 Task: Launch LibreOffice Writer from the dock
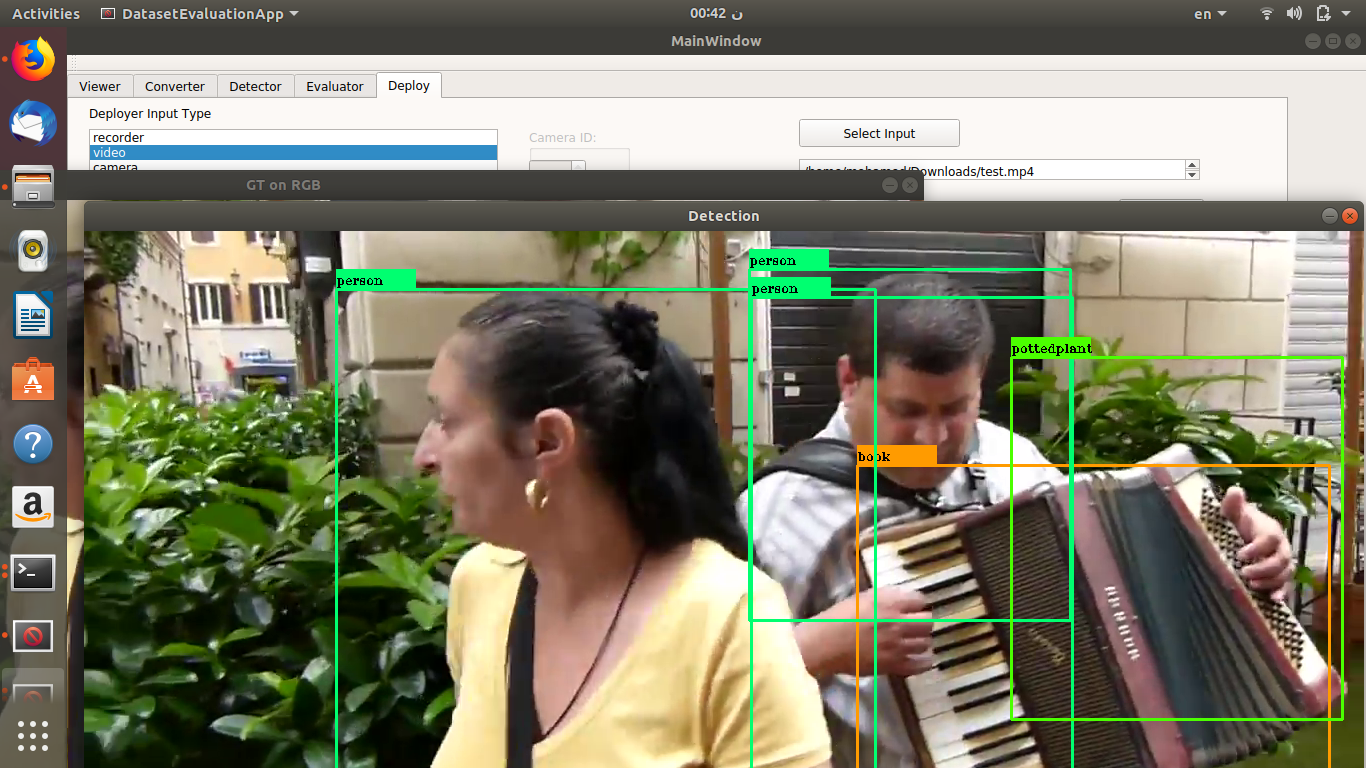pos(33,316)
